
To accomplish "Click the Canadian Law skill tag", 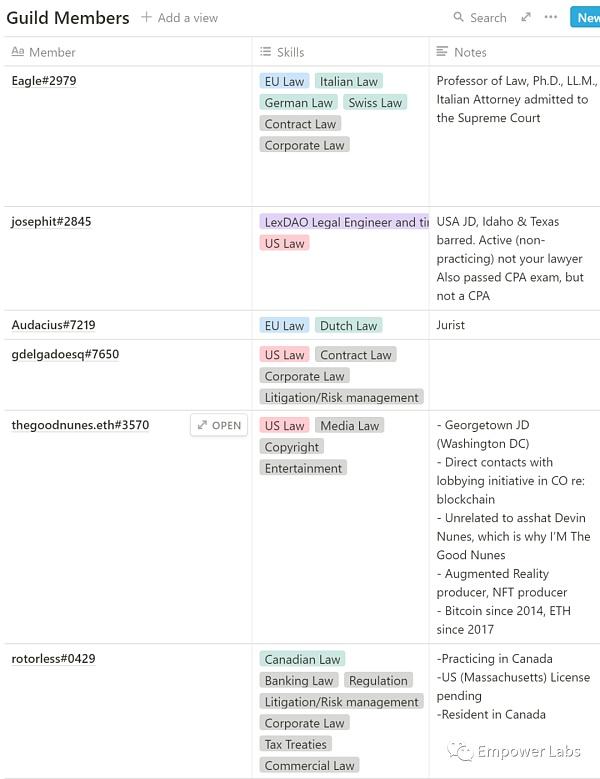I will pyautogui.click(x=302, y=660).
